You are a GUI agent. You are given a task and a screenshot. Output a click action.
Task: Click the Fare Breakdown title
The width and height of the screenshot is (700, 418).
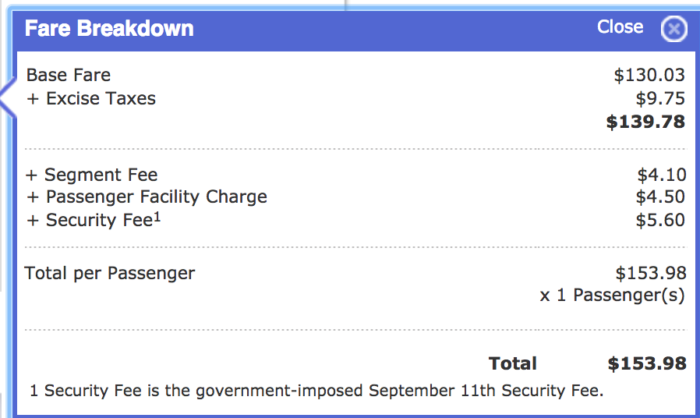(x=109, y=29)
